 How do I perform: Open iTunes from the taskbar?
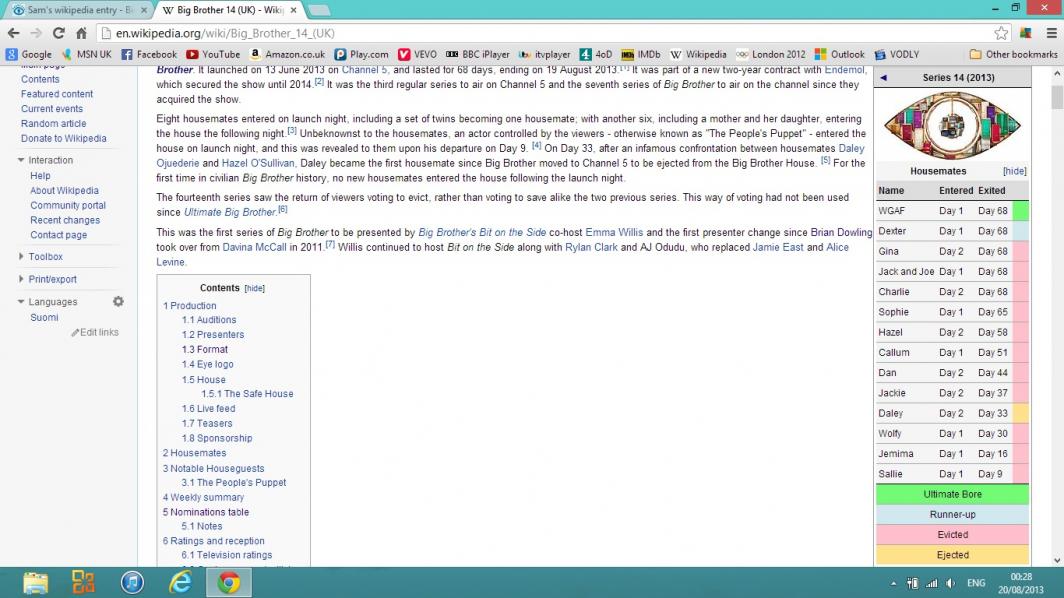[132, 582]
